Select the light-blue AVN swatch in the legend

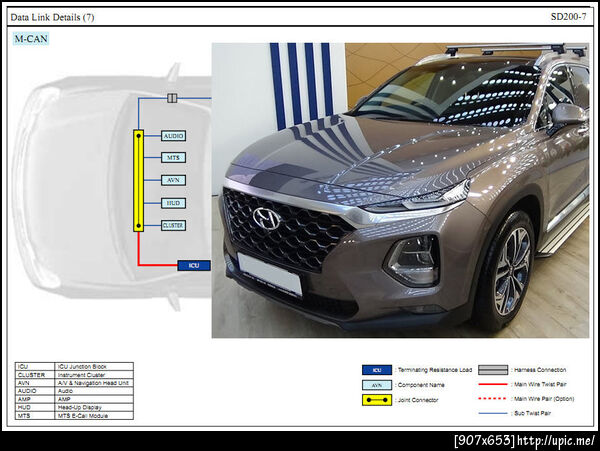pyautogui.click(x=377, y=385)
